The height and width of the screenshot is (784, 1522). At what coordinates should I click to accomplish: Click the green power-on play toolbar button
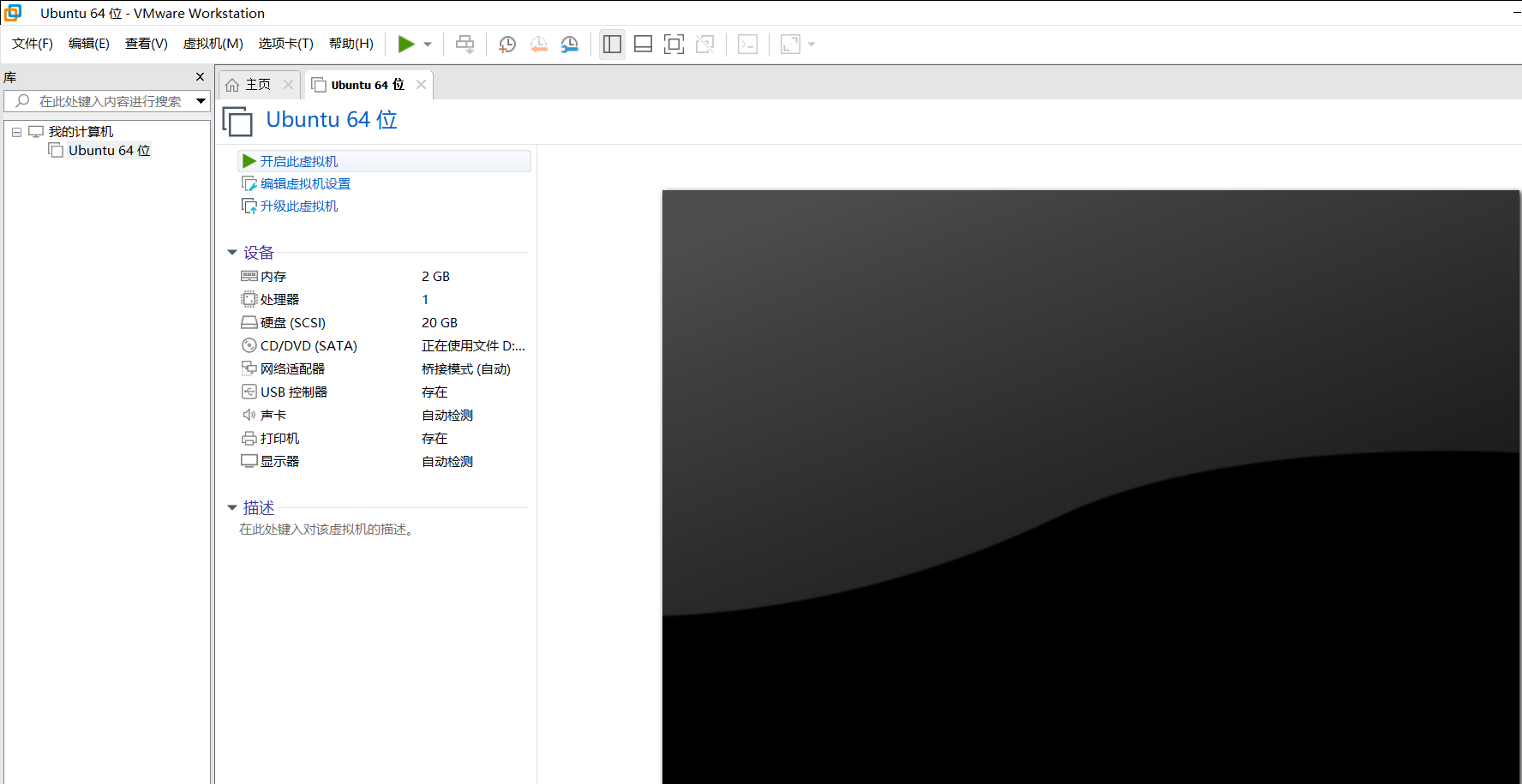click(406, 44)
